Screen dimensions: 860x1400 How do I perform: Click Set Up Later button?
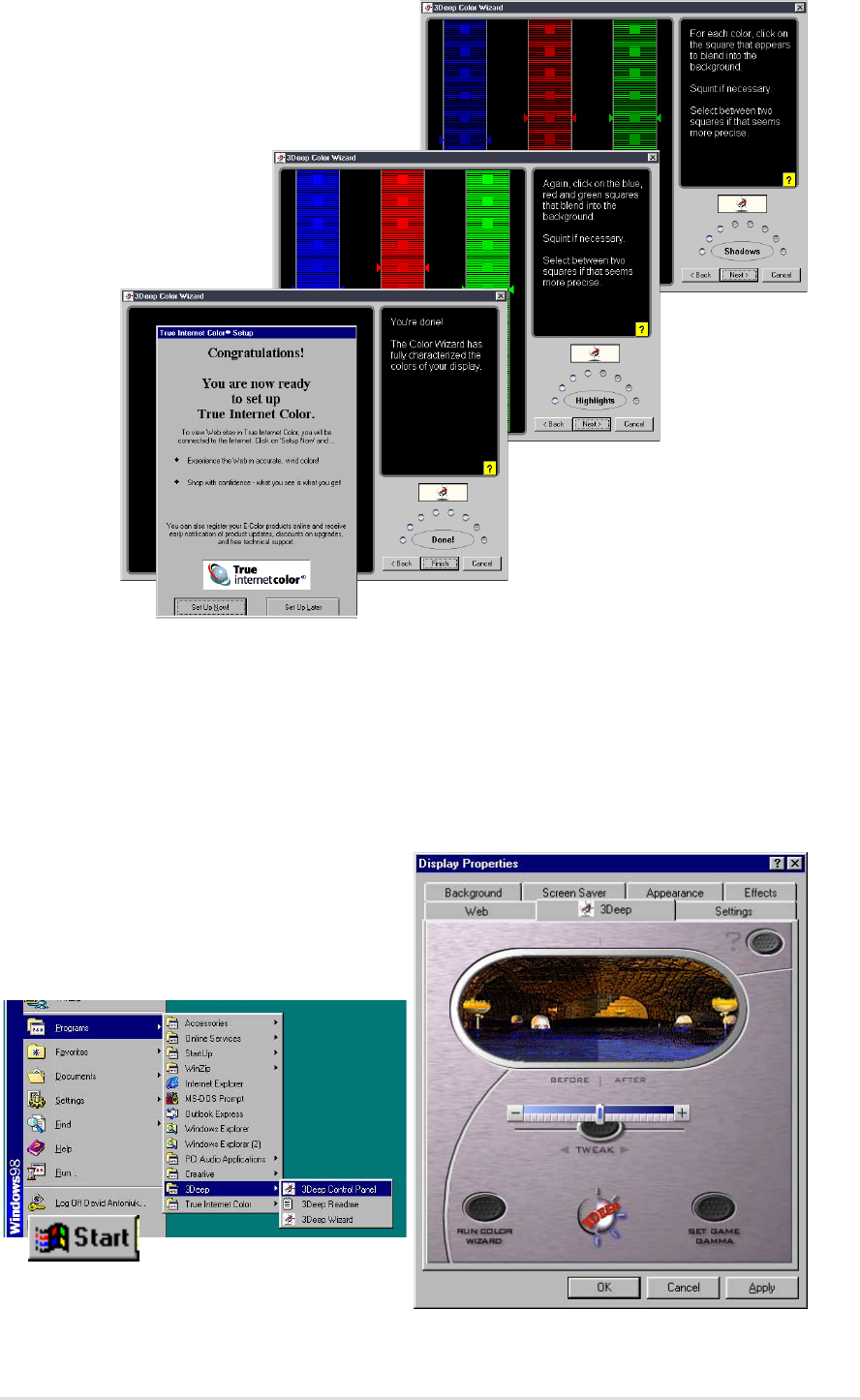pos(303,607)
